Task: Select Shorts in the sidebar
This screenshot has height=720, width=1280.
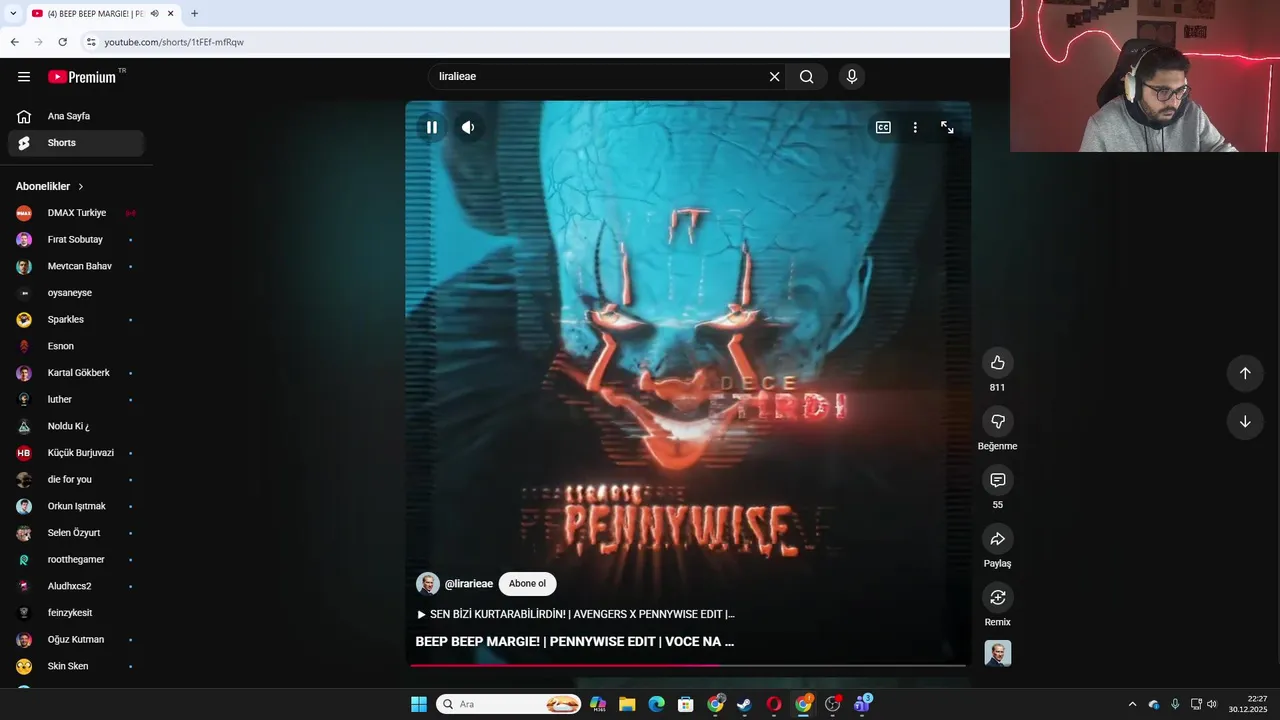Action: click(76, 143)
